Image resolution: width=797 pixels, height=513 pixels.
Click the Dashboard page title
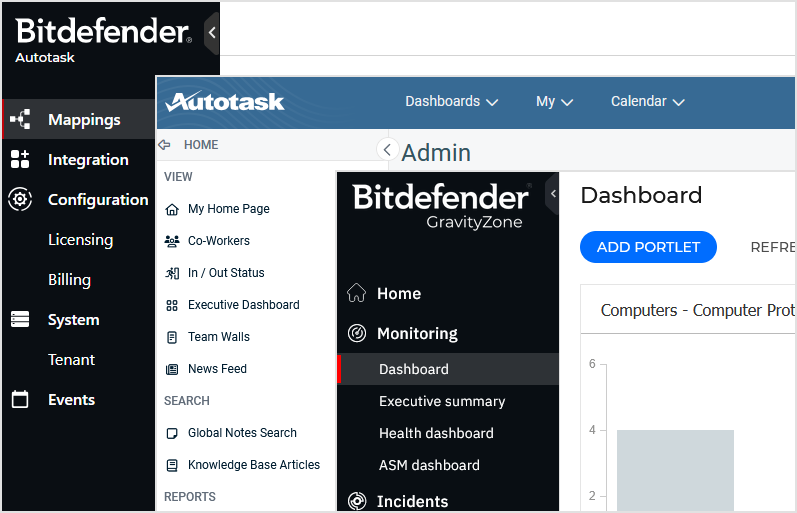pos(641,195)
